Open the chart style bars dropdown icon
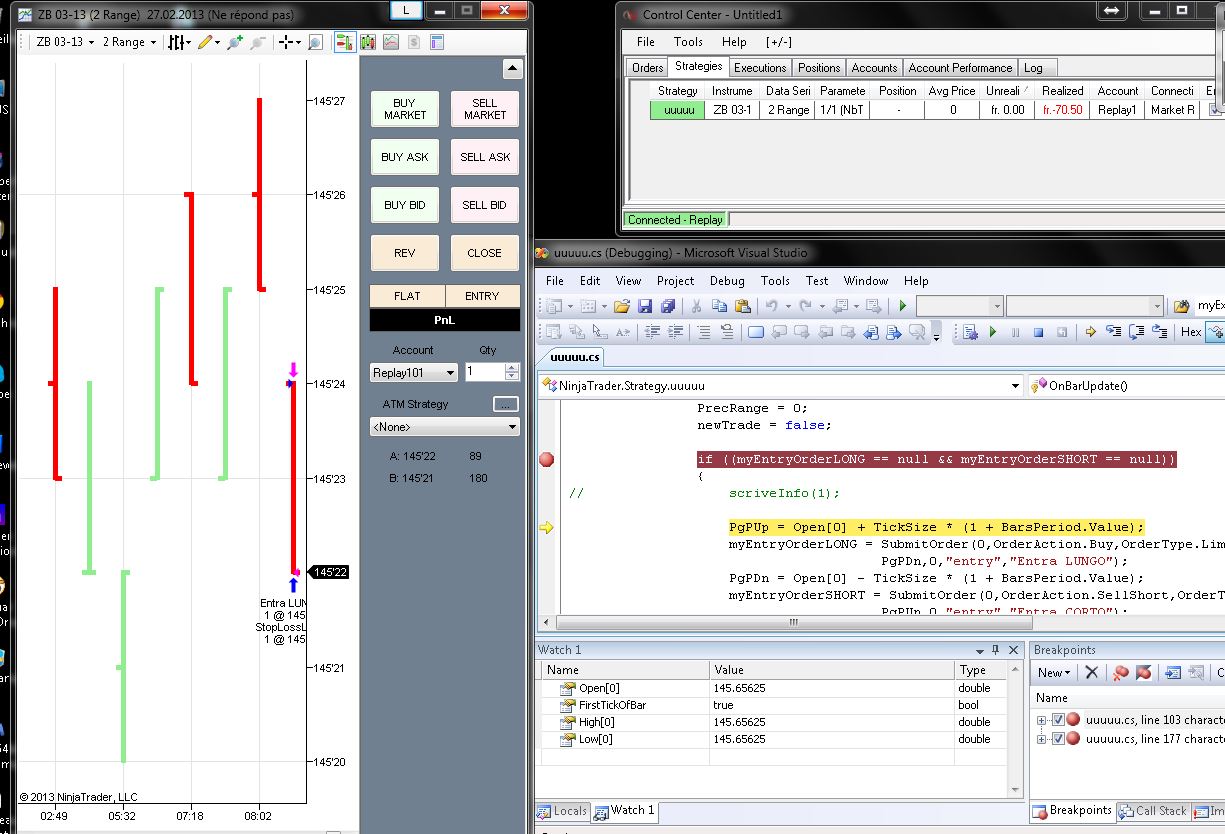Screen dimensions: 1225x834 pyautogui.click(x=178, y=42)
